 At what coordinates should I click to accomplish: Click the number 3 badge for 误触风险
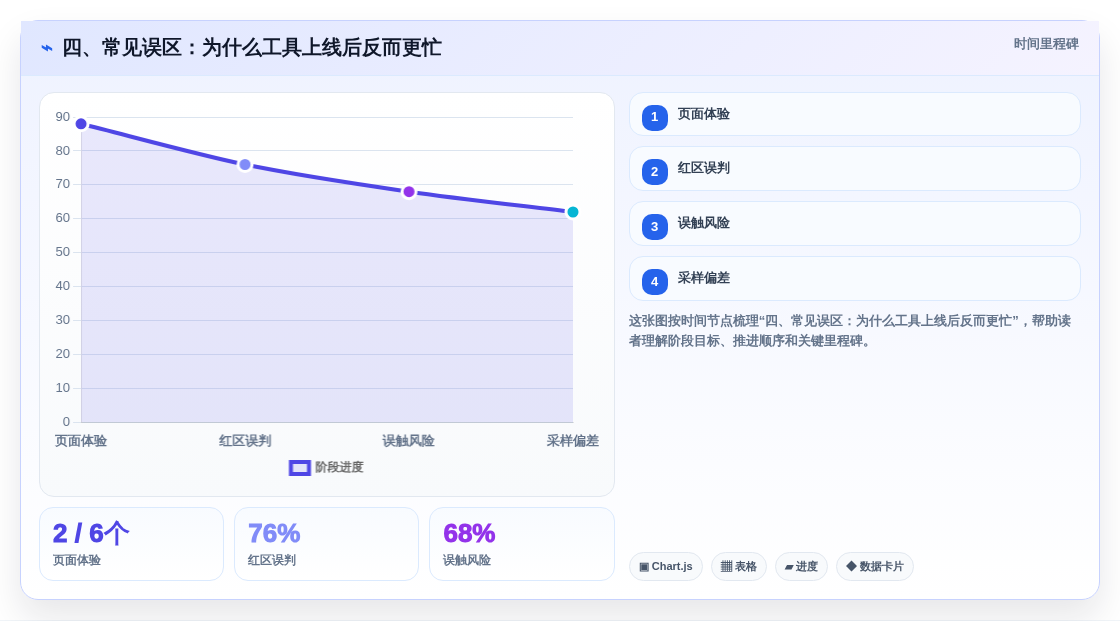(654, 227)
